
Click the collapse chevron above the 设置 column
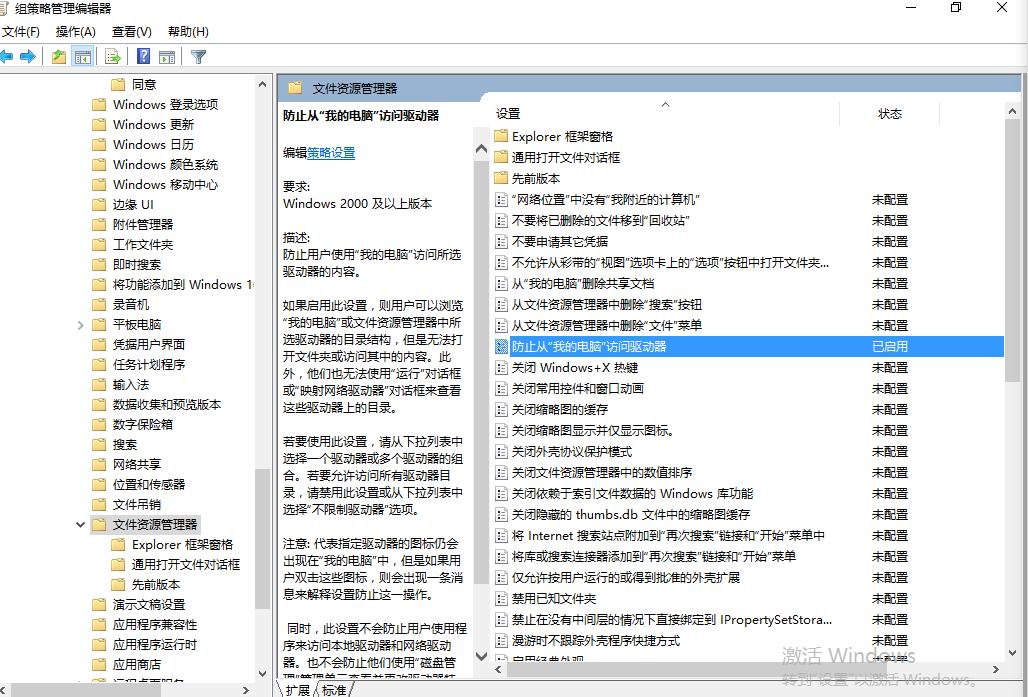point(664,103)
